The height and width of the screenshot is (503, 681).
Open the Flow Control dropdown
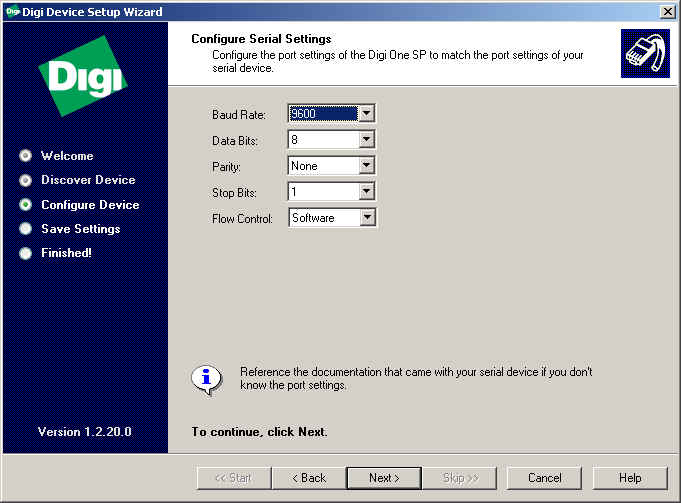[366, 217]
